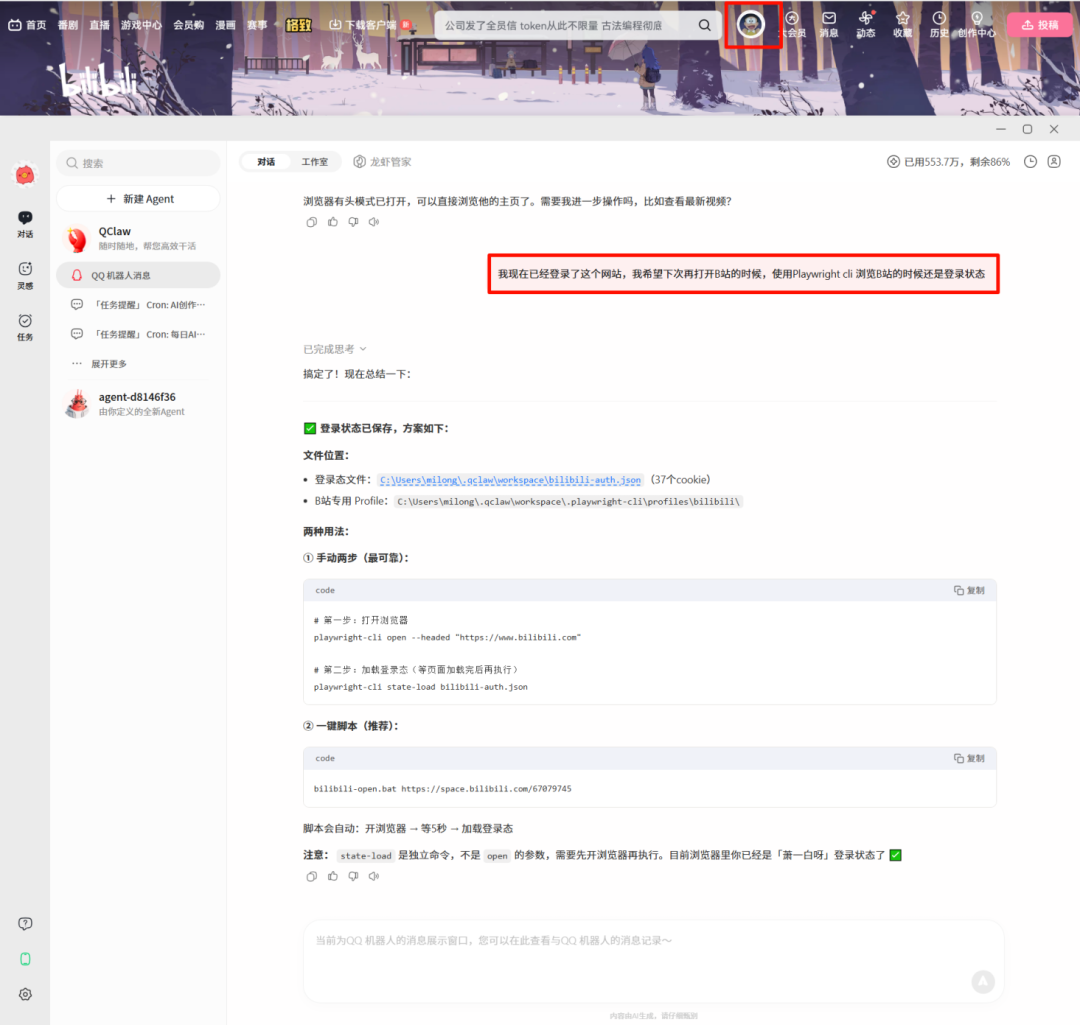Switch to the 工作室 tab
This screenshot has height=1025, width=1080.
[315, 162]
